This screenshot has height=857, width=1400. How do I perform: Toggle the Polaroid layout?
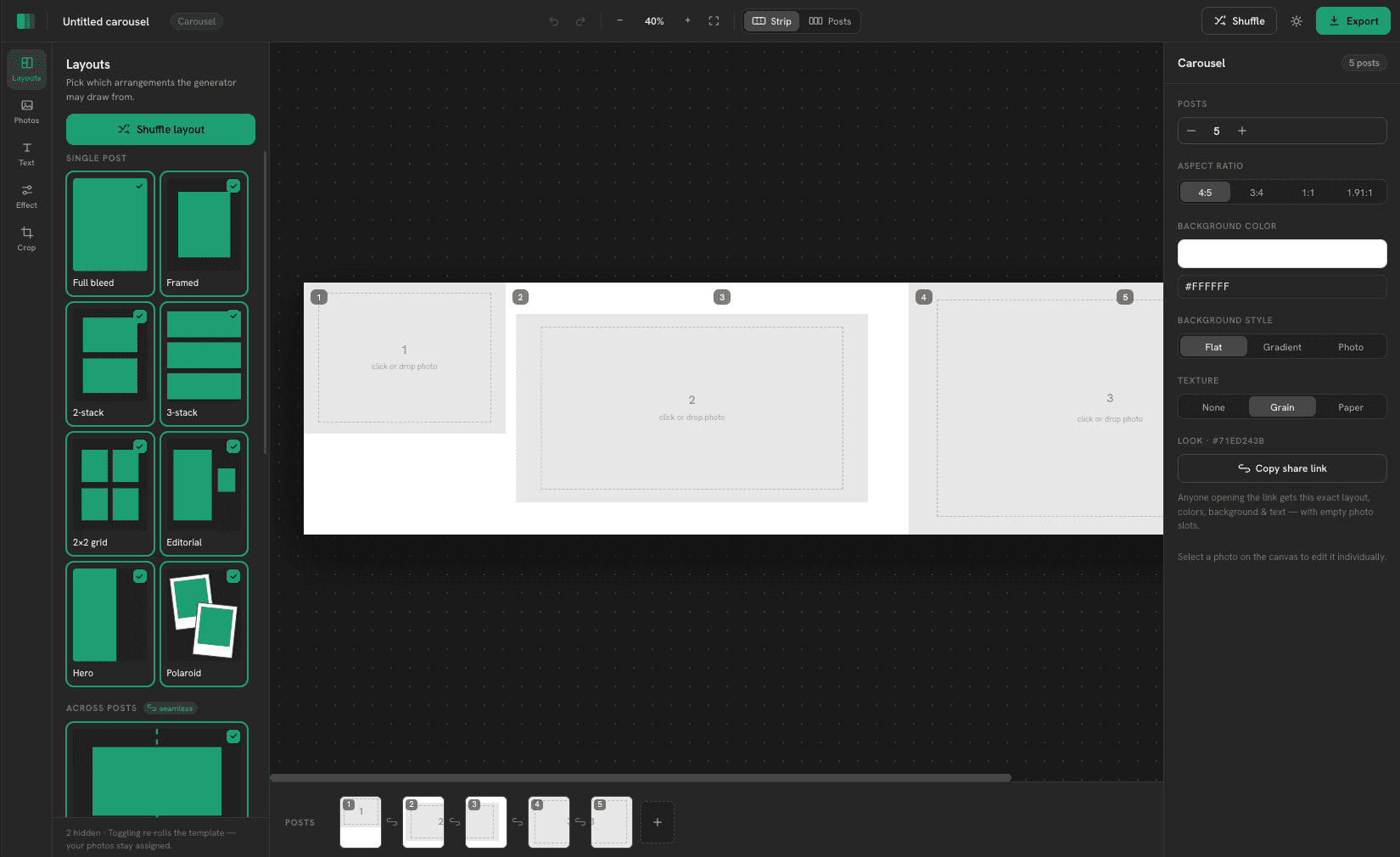(x=204, y=624)
